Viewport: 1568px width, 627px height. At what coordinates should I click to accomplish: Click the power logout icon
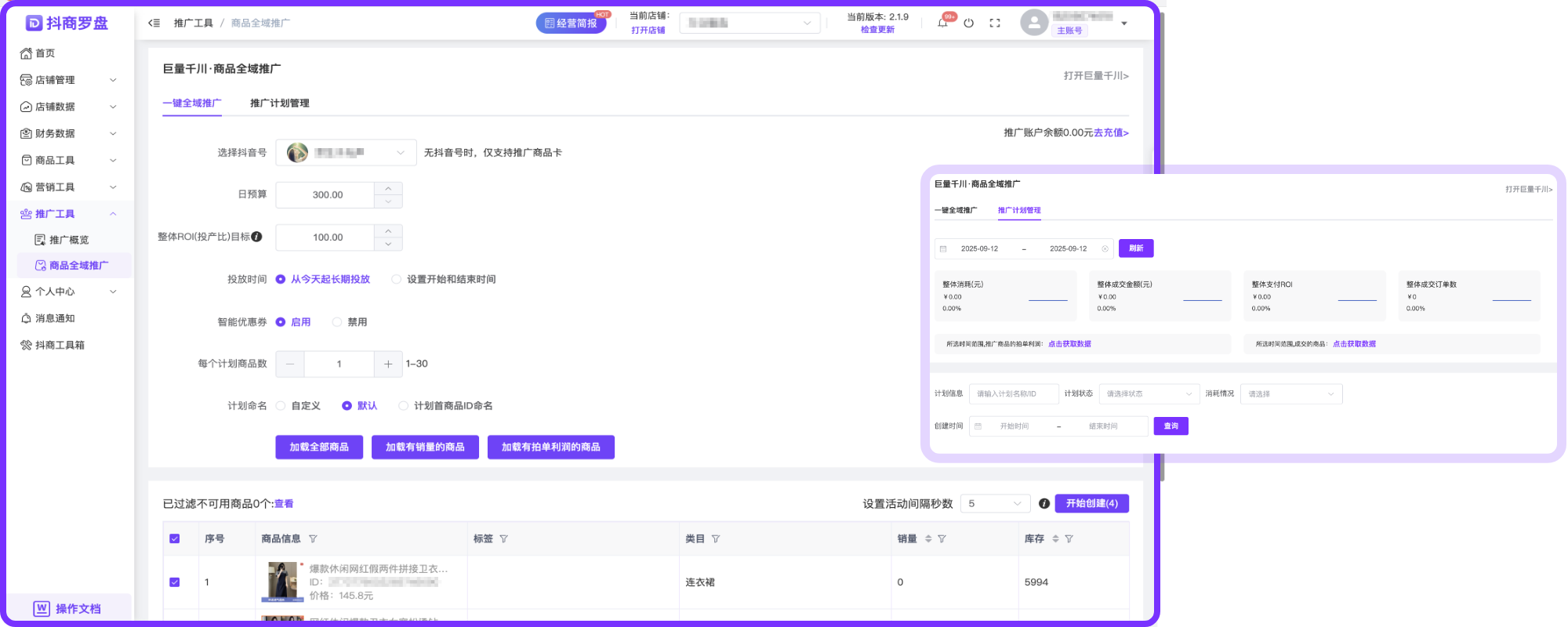click(969, 24)
